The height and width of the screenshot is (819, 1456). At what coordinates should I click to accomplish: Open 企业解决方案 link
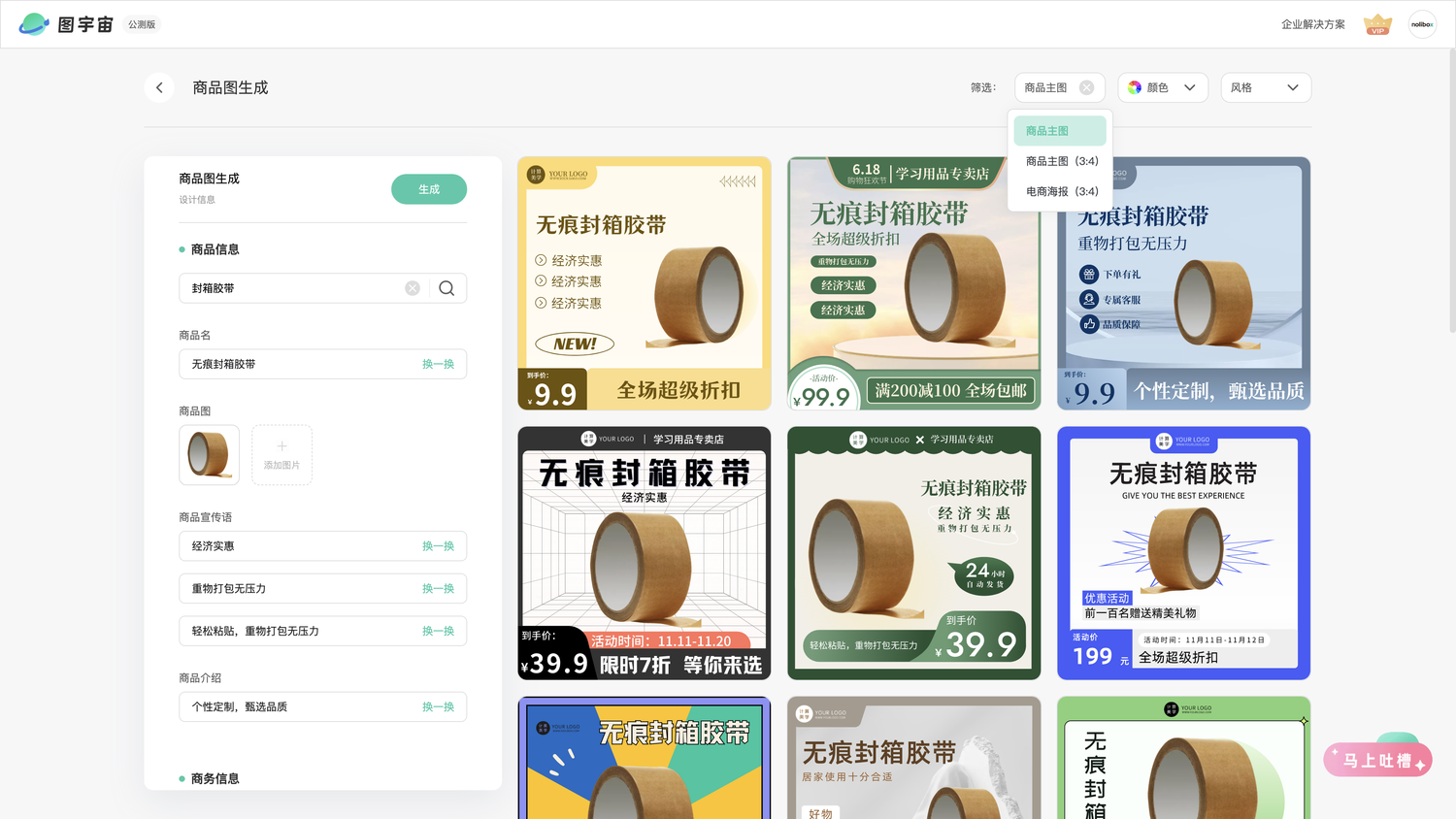pos(1312,24)
